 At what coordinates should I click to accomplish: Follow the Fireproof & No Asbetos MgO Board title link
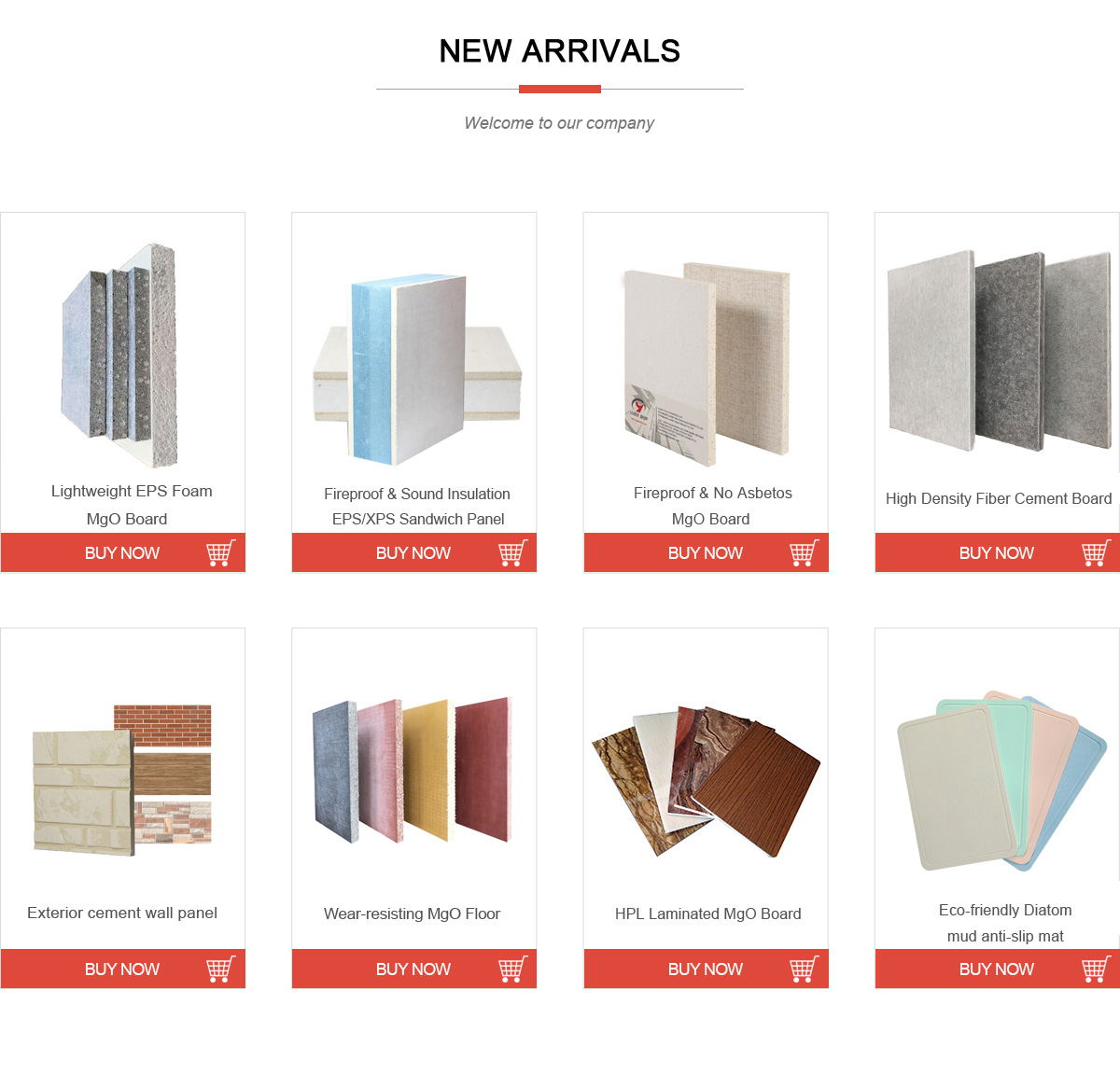point(712,506)
